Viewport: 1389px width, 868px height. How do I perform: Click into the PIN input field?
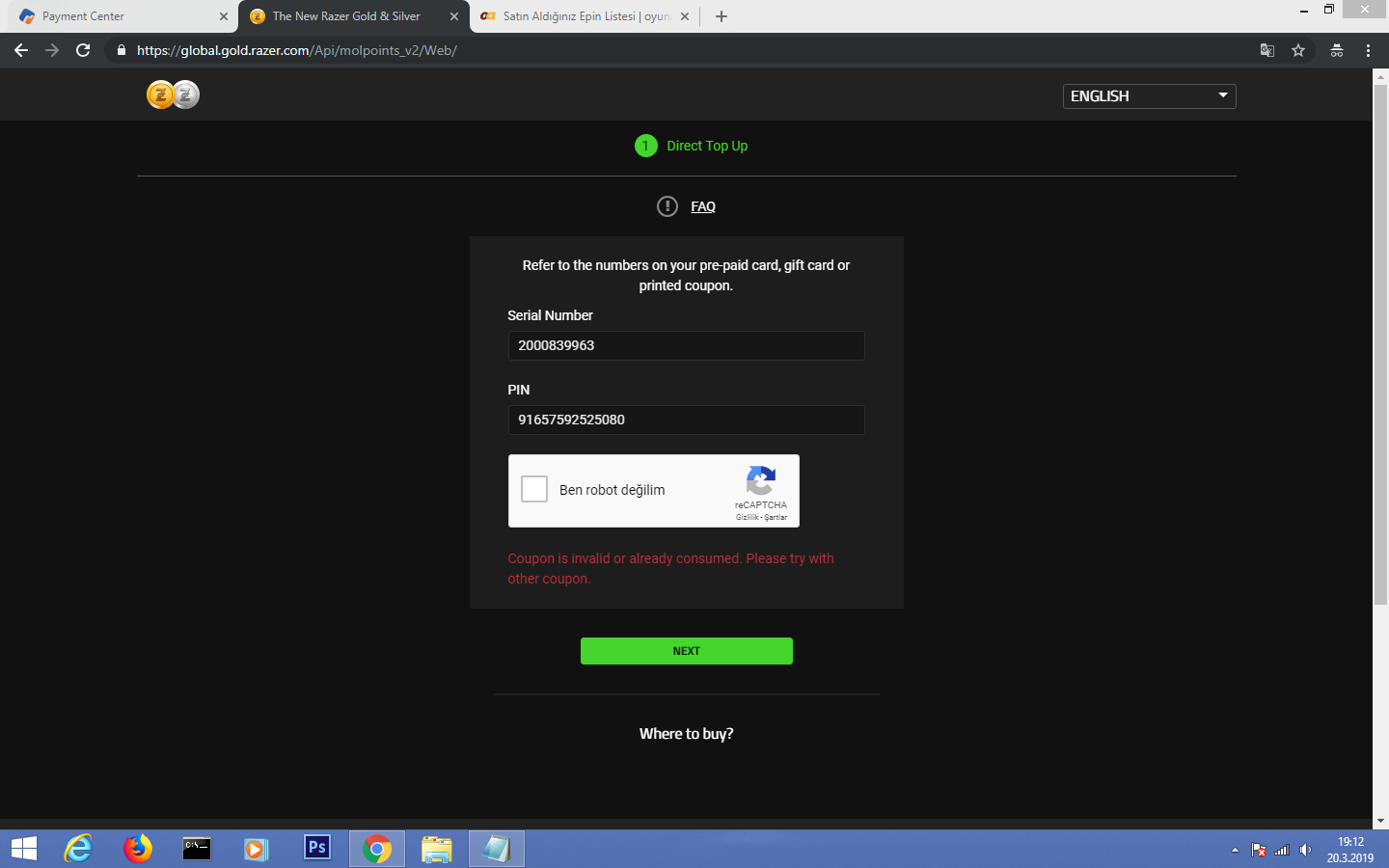pos(686,420)
